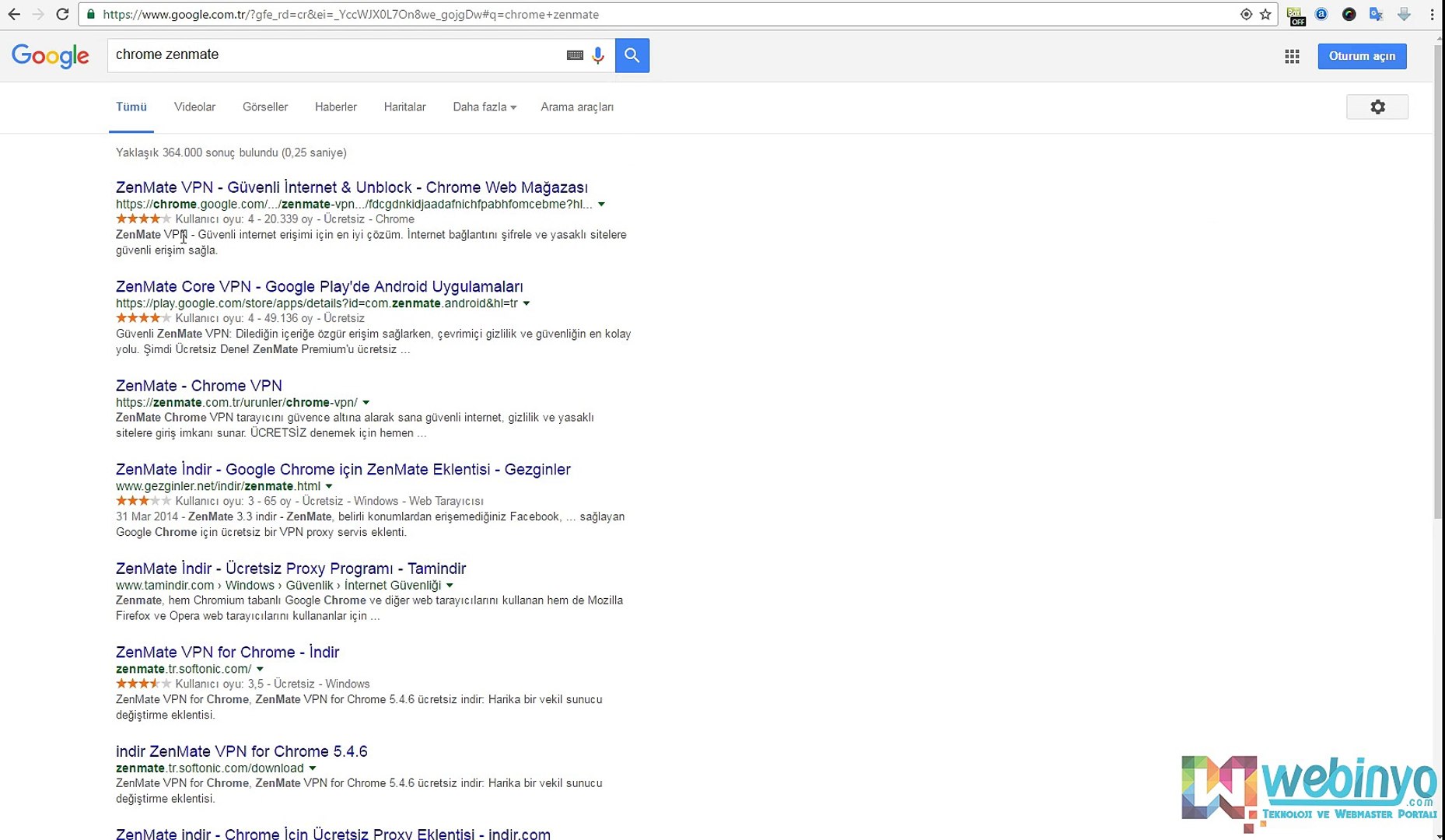Click the Chrome address bar URL

tap(350, 15)
